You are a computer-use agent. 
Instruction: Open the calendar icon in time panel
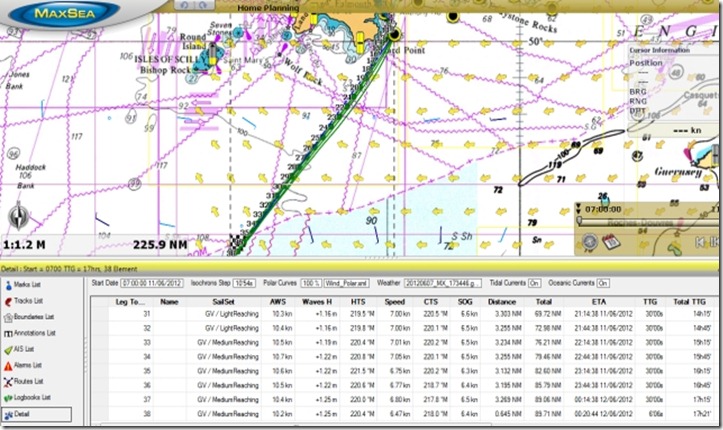pos(611,242)
